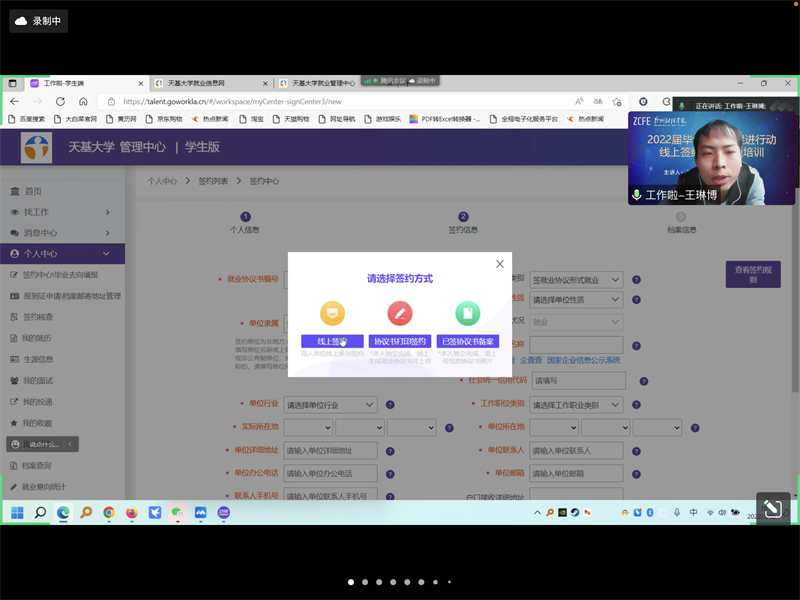Screen dimensions: 800x600
Task: Click the Windows Start button
Action: point(17,512)
